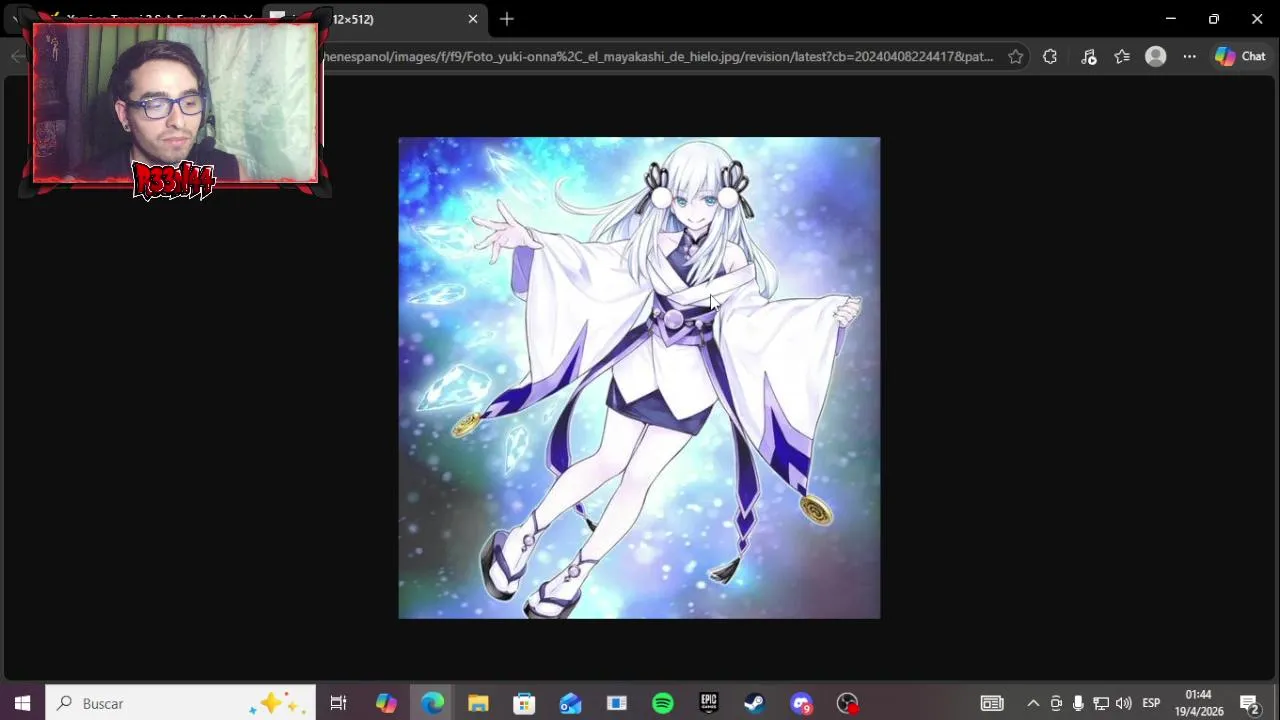Add this page to favorites with the star icon
The width and height of the screenshot is (1280, 720).
[x=1016, y=57]
